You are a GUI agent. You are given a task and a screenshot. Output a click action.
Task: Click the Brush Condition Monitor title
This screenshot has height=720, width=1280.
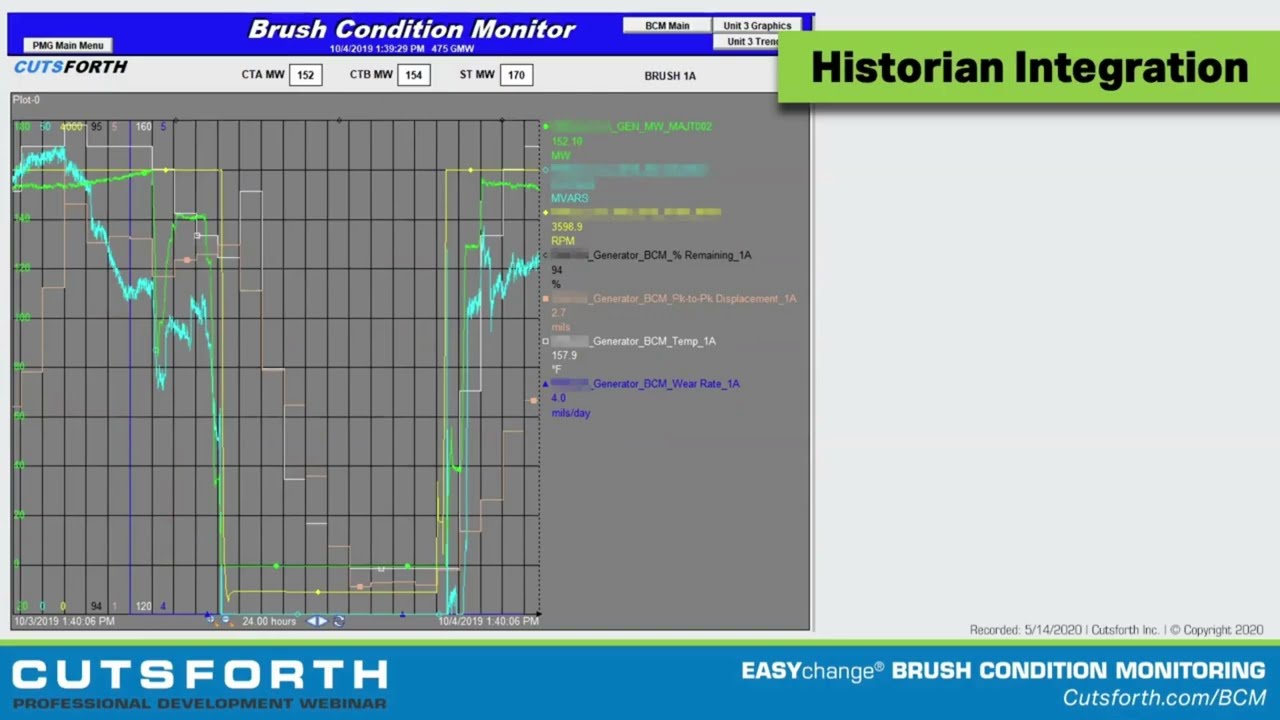[412, 29]
